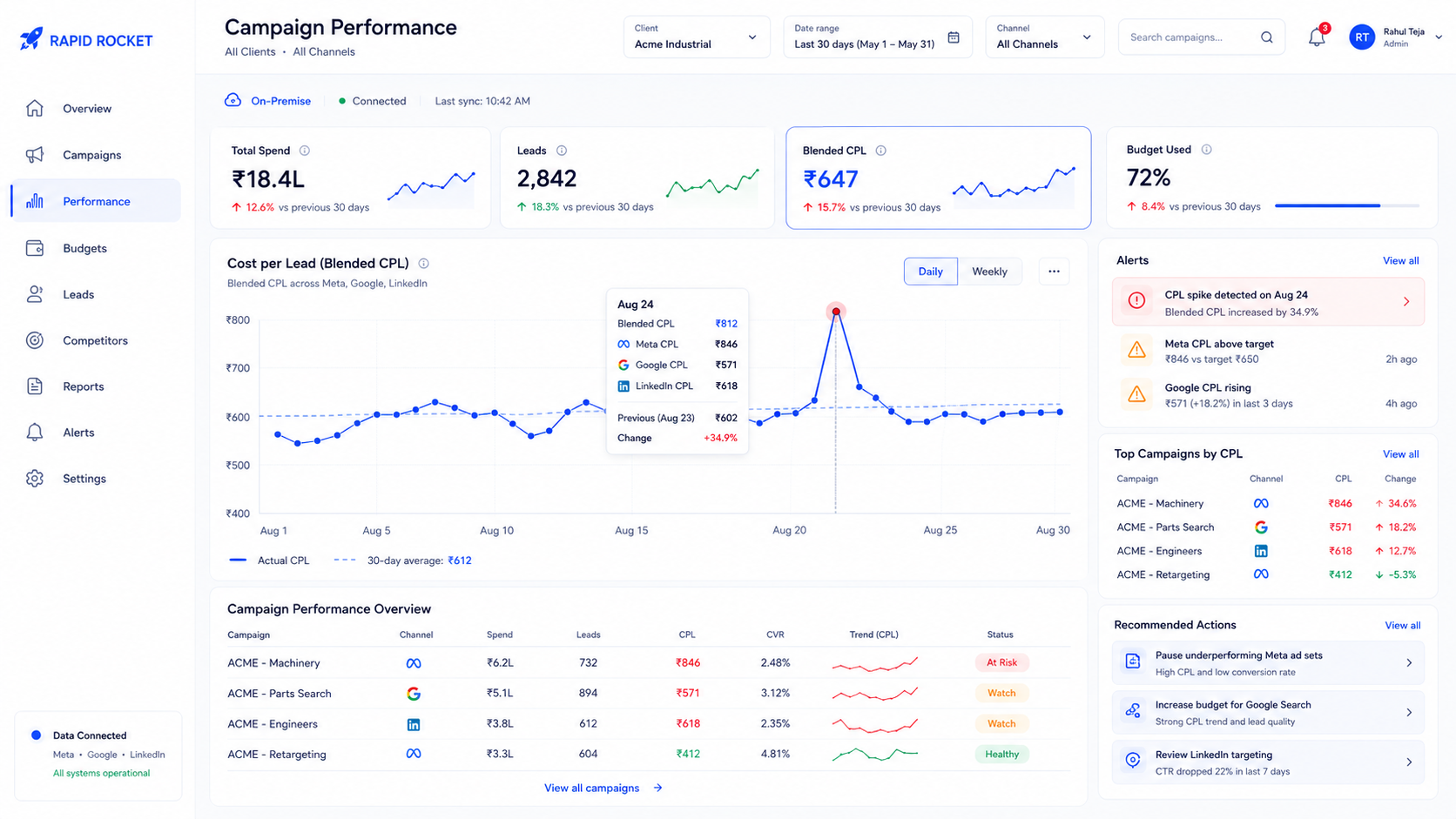The height and width of the screenshot is (819, 1456).
Task: Click LinkedIn icon in ACME - Engineers table row
Action: pyautogui.click(x=414, y=724)
